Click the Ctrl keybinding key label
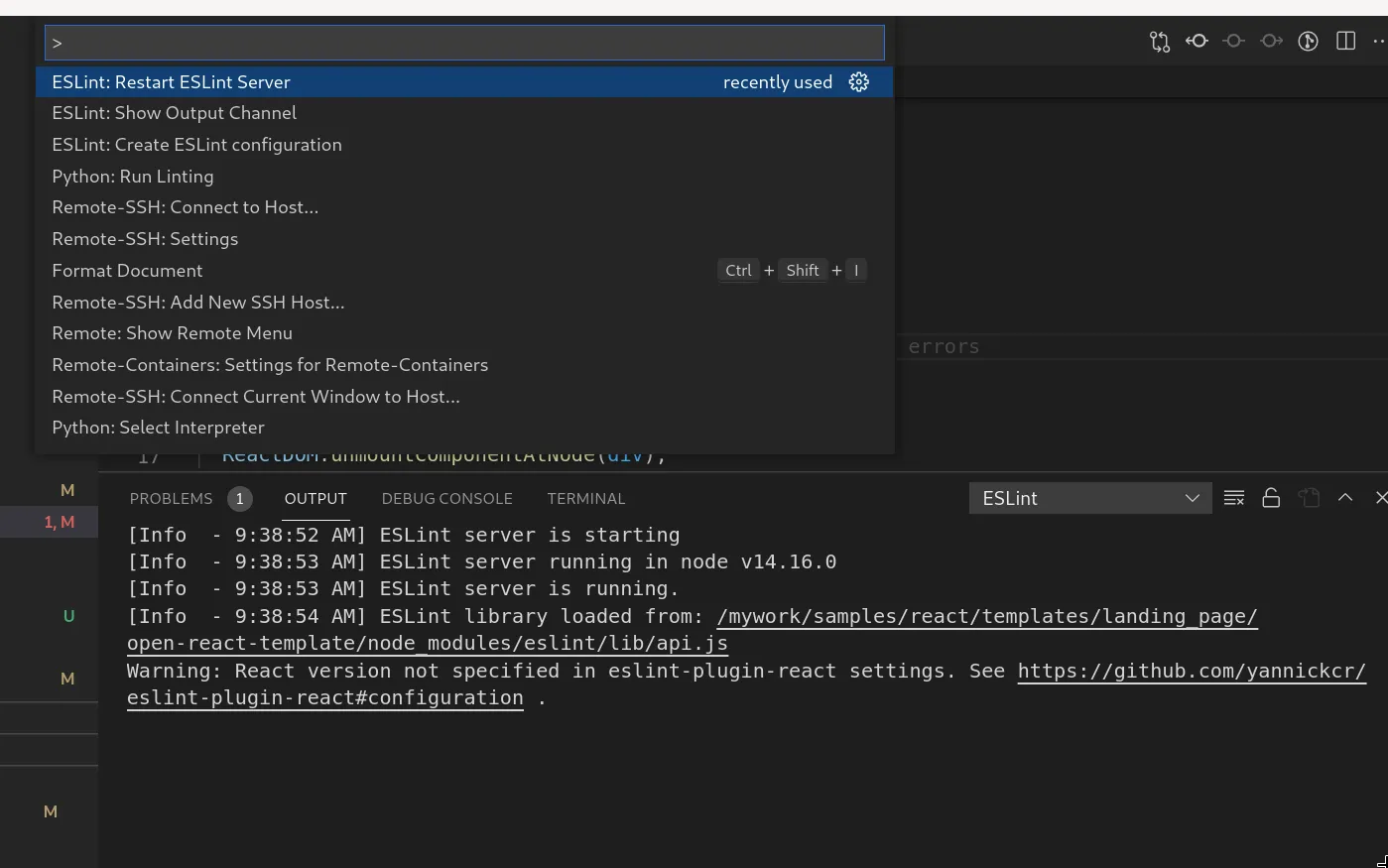Screen dimensions: 1388x868 (739, 271)
